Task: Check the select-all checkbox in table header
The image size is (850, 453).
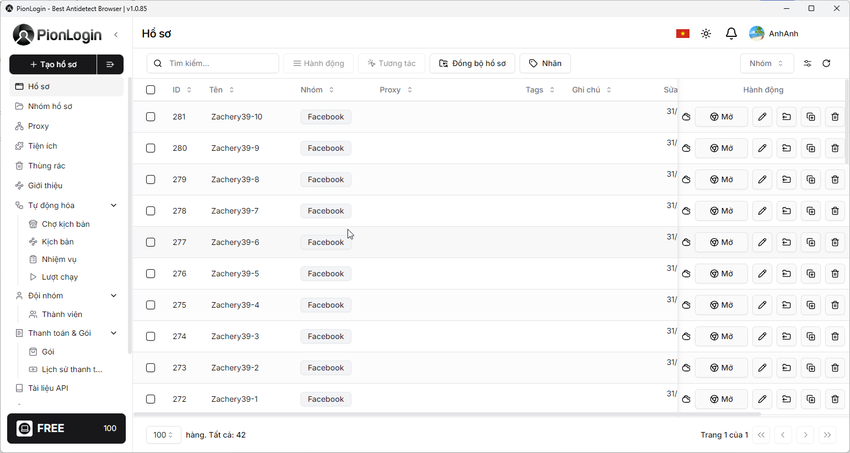Action: pyautogui.click(x=151, y=90)
